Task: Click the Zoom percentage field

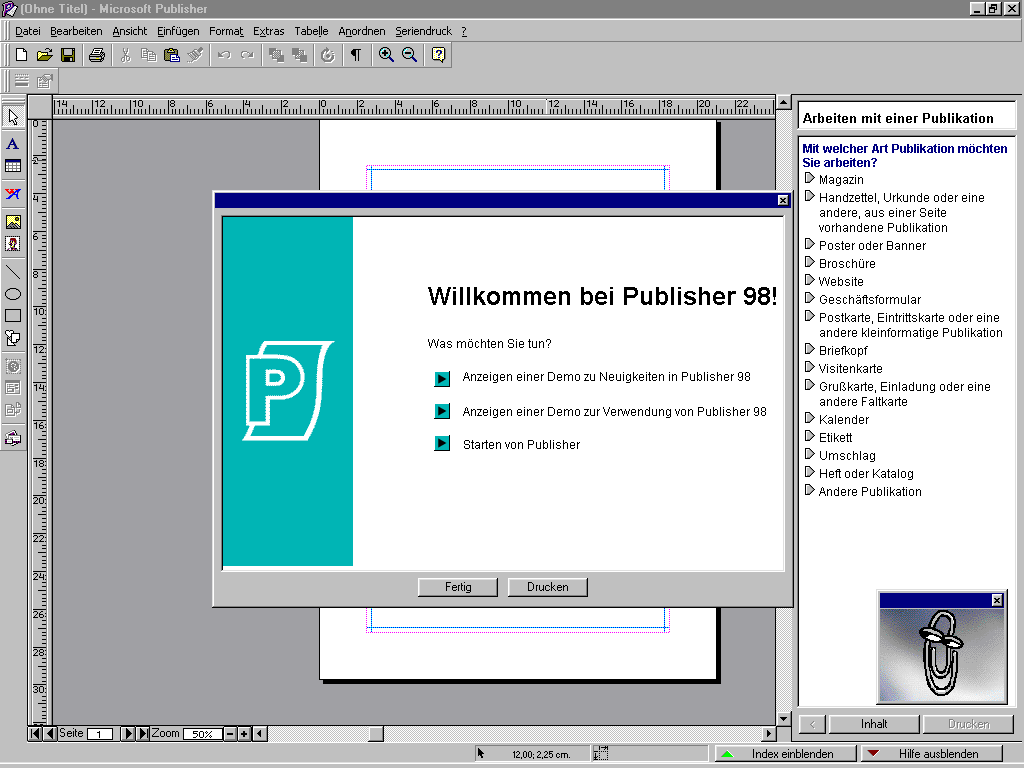Action: click(202, 734)
